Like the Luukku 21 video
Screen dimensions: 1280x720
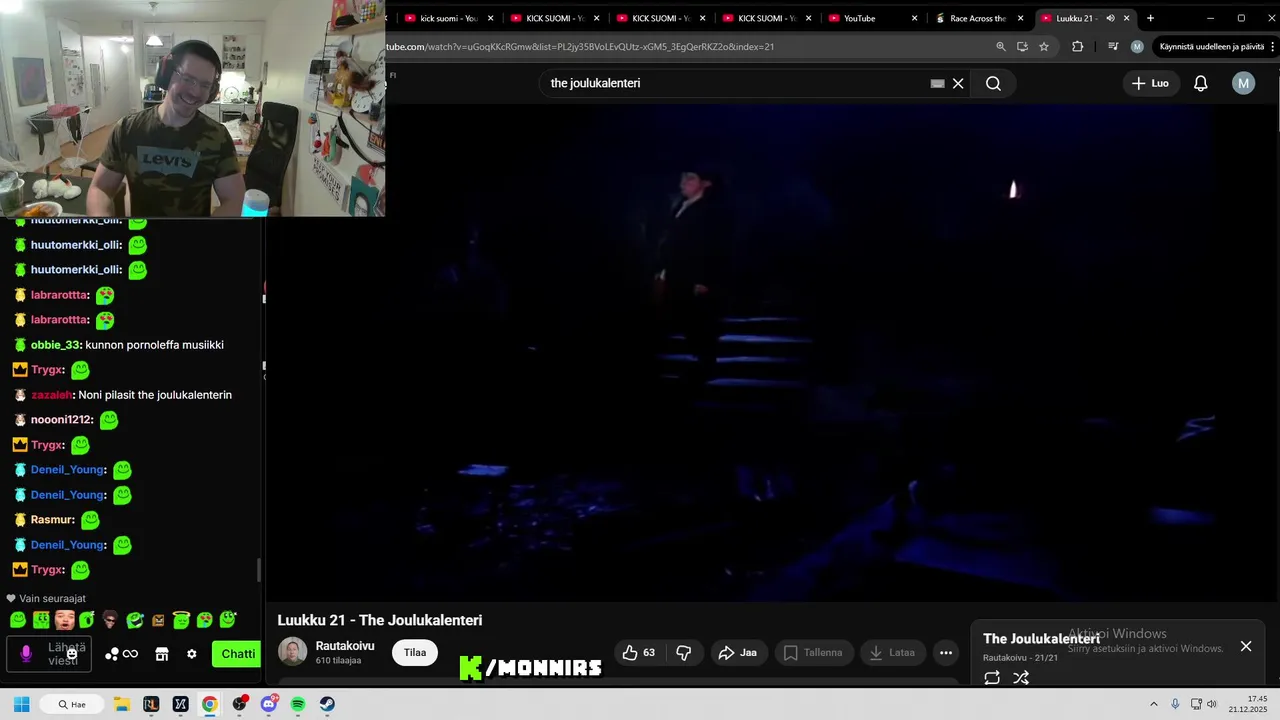[639, 653]
